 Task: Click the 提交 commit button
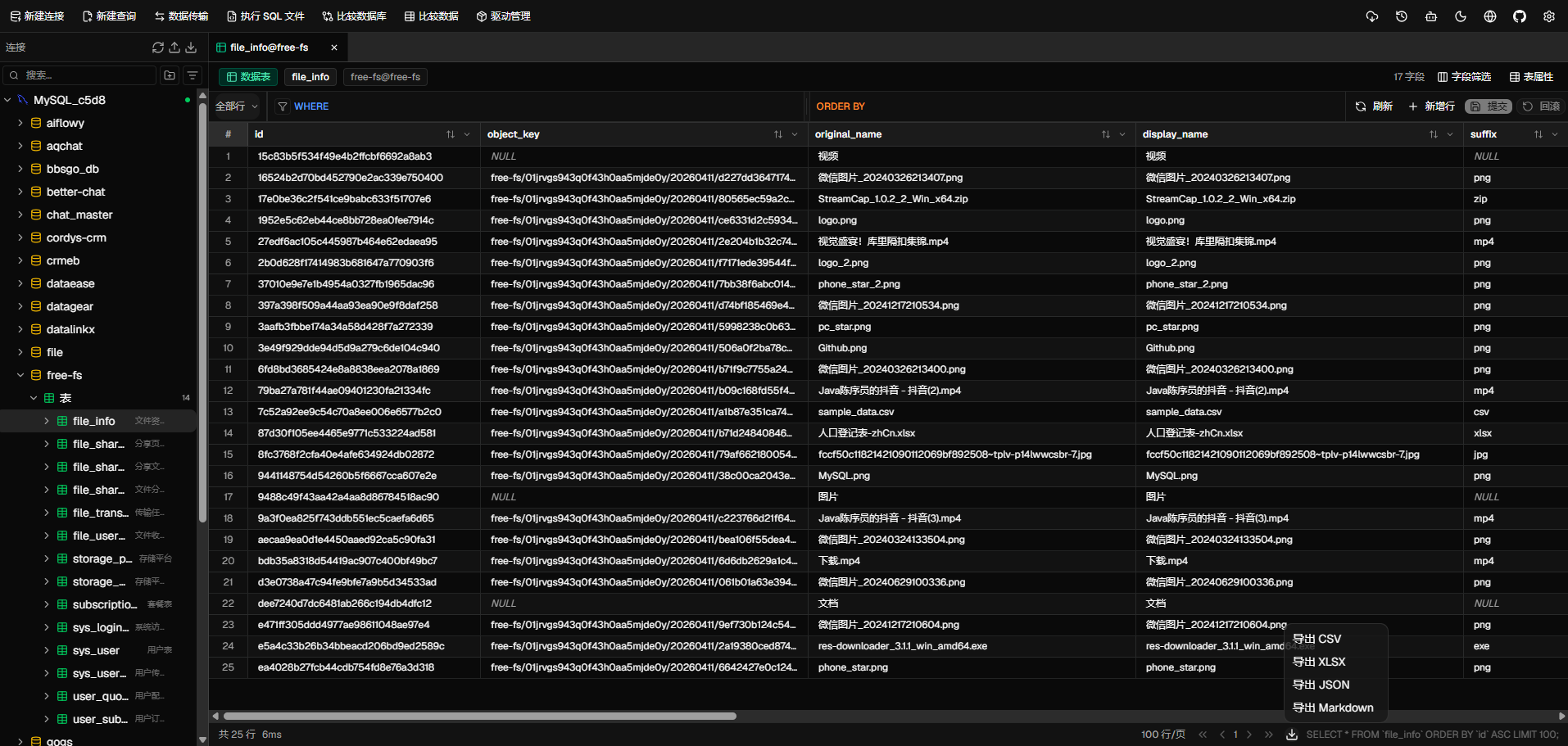click(1489, 106)
